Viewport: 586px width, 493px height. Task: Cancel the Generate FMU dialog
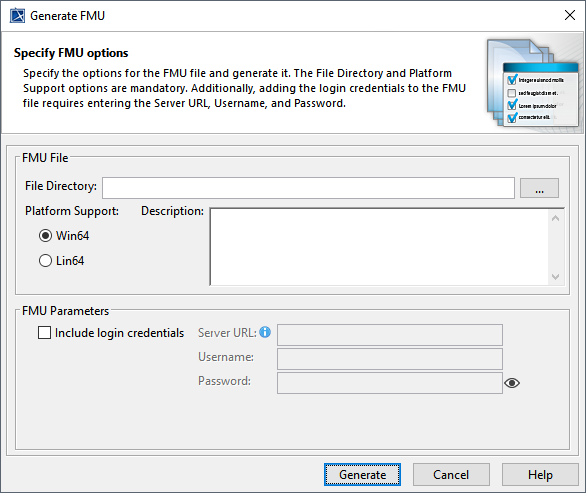(451, 475)
